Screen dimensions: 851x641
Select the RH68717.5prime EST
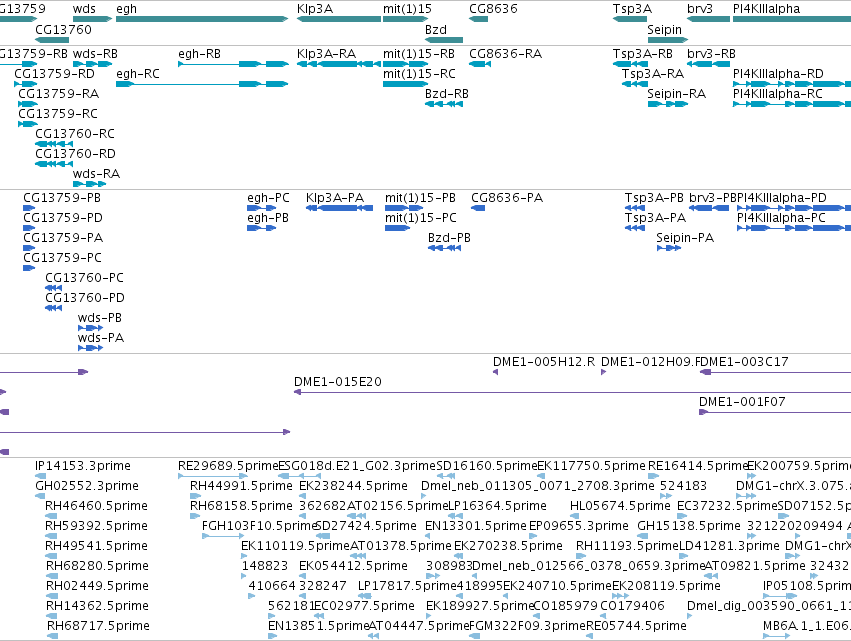pos(52,636)
